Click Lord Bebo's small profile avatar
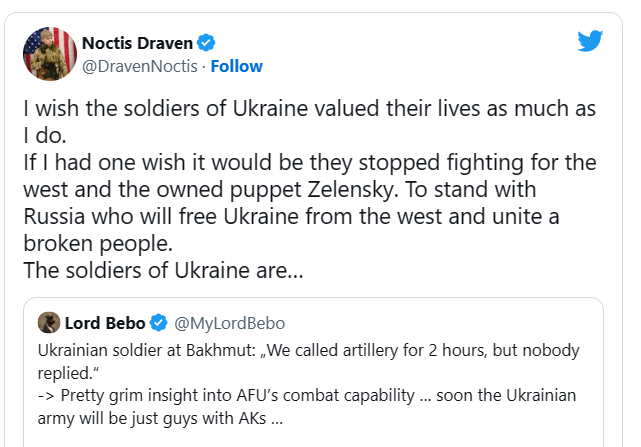This screenshot has width=641, height=447. (49, 323)
